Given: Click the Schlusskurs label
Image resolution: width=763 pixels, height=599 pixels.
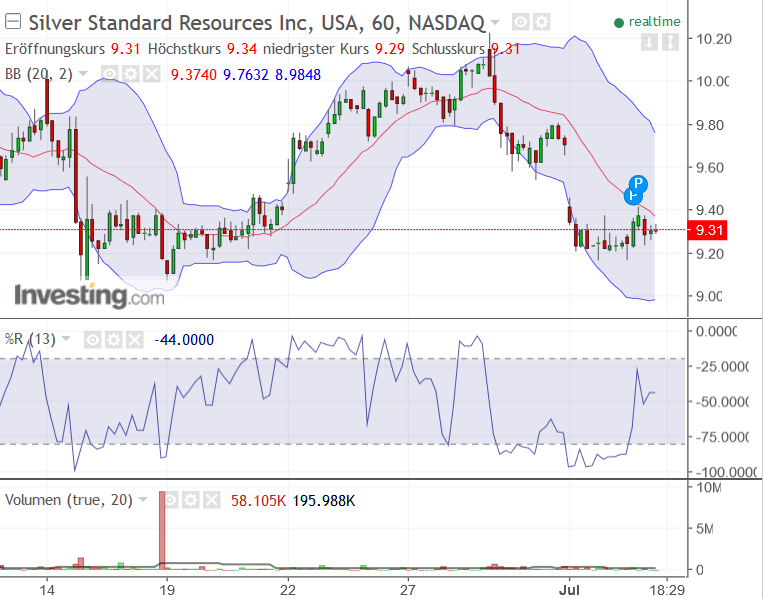Looking at the screenshot, I should [448, 49].
